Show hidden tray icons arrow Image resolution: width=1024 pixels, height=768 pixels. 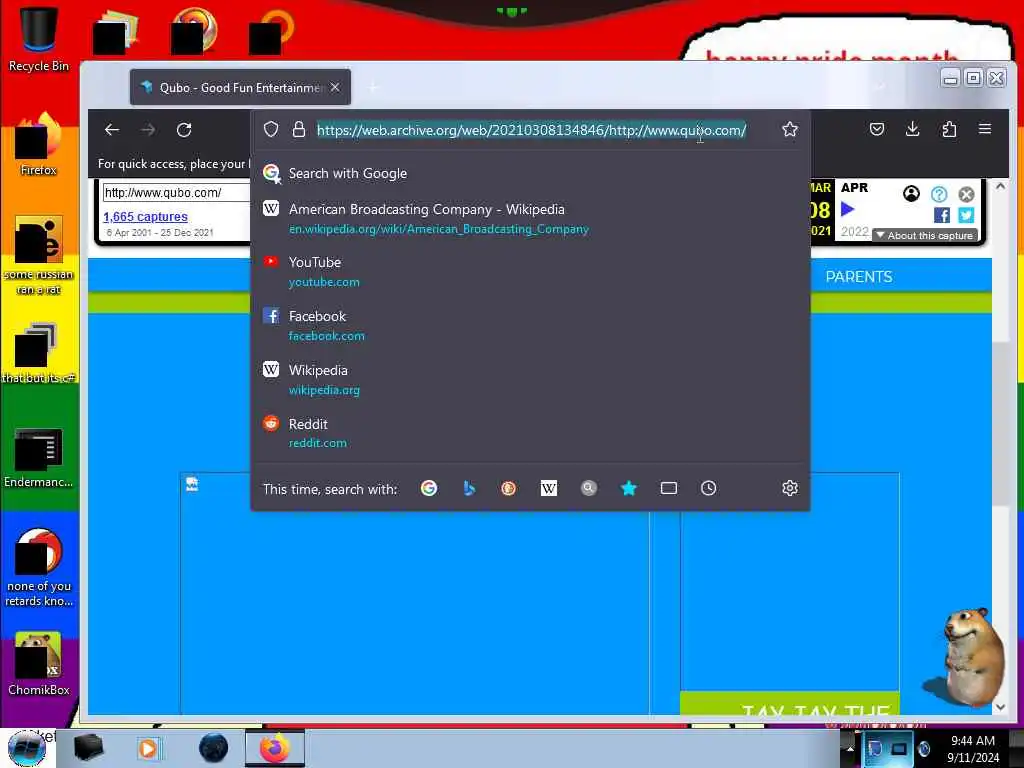(850, 749)
